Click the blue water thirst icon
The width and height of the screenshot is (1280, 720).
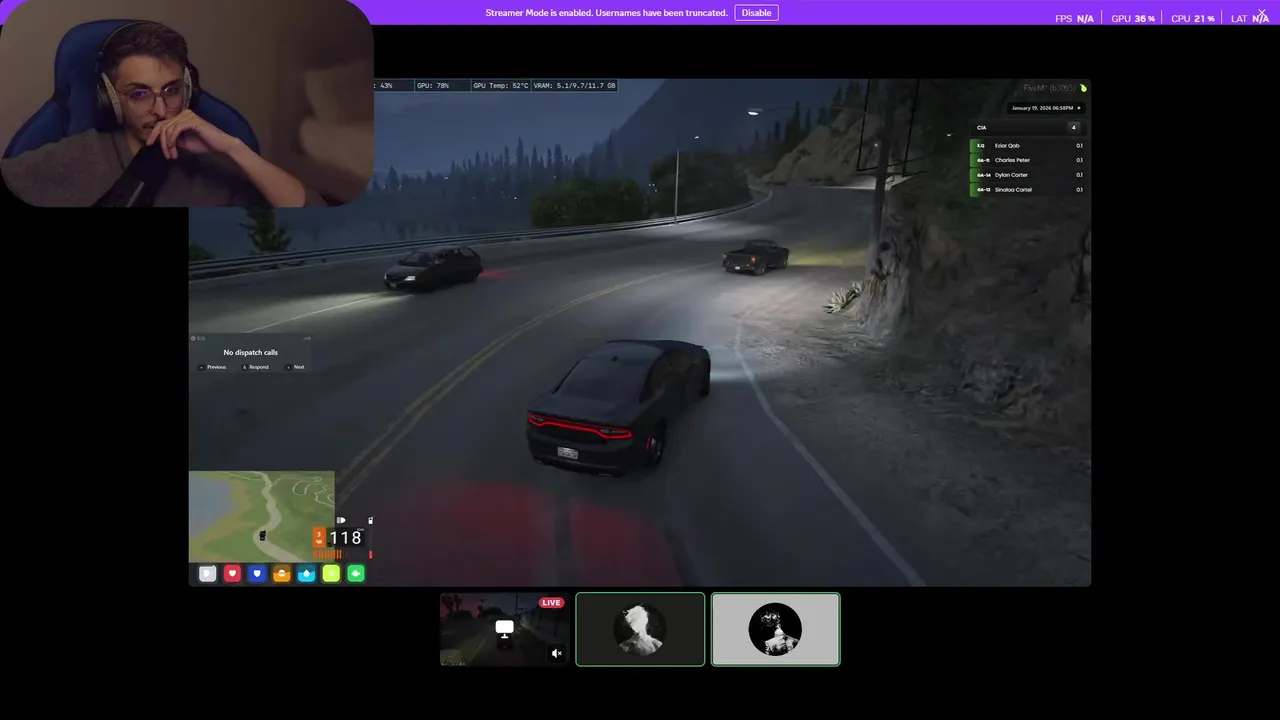[x=307, y=574]
